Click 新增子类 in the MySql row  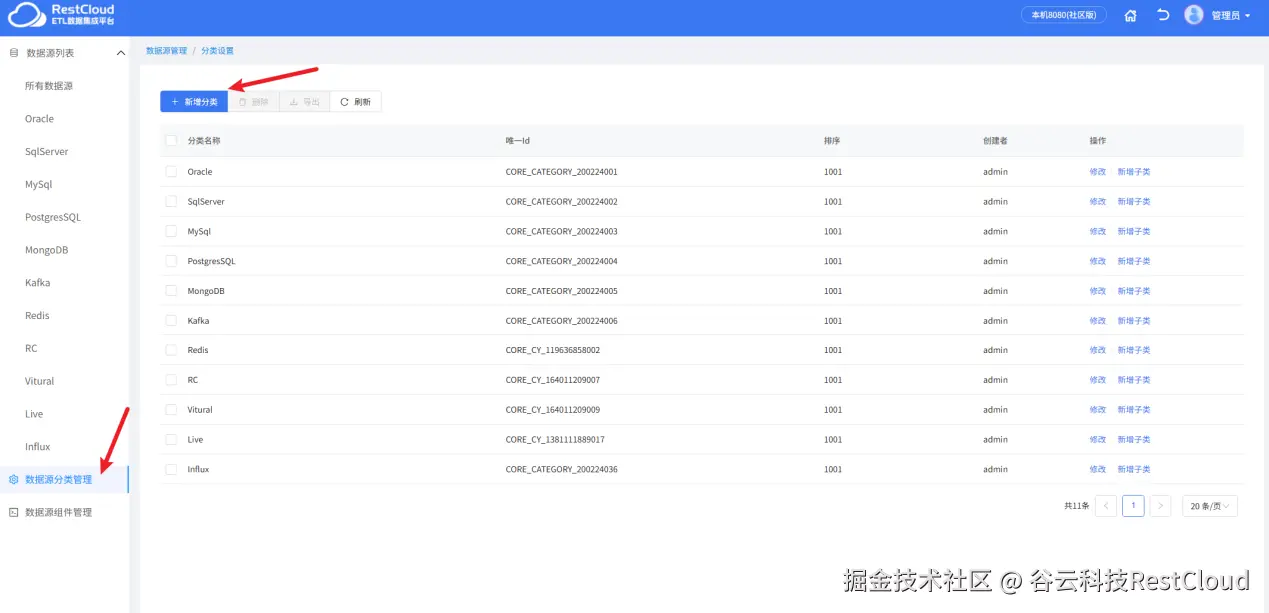click(x=1134, y=231)
